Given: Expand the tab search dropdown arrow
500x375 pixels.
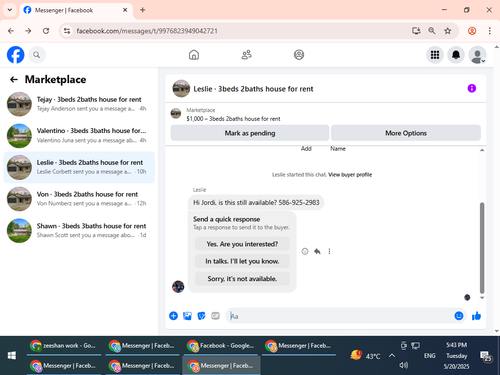Looking at the screenshot, I should [x=10, y=10].
